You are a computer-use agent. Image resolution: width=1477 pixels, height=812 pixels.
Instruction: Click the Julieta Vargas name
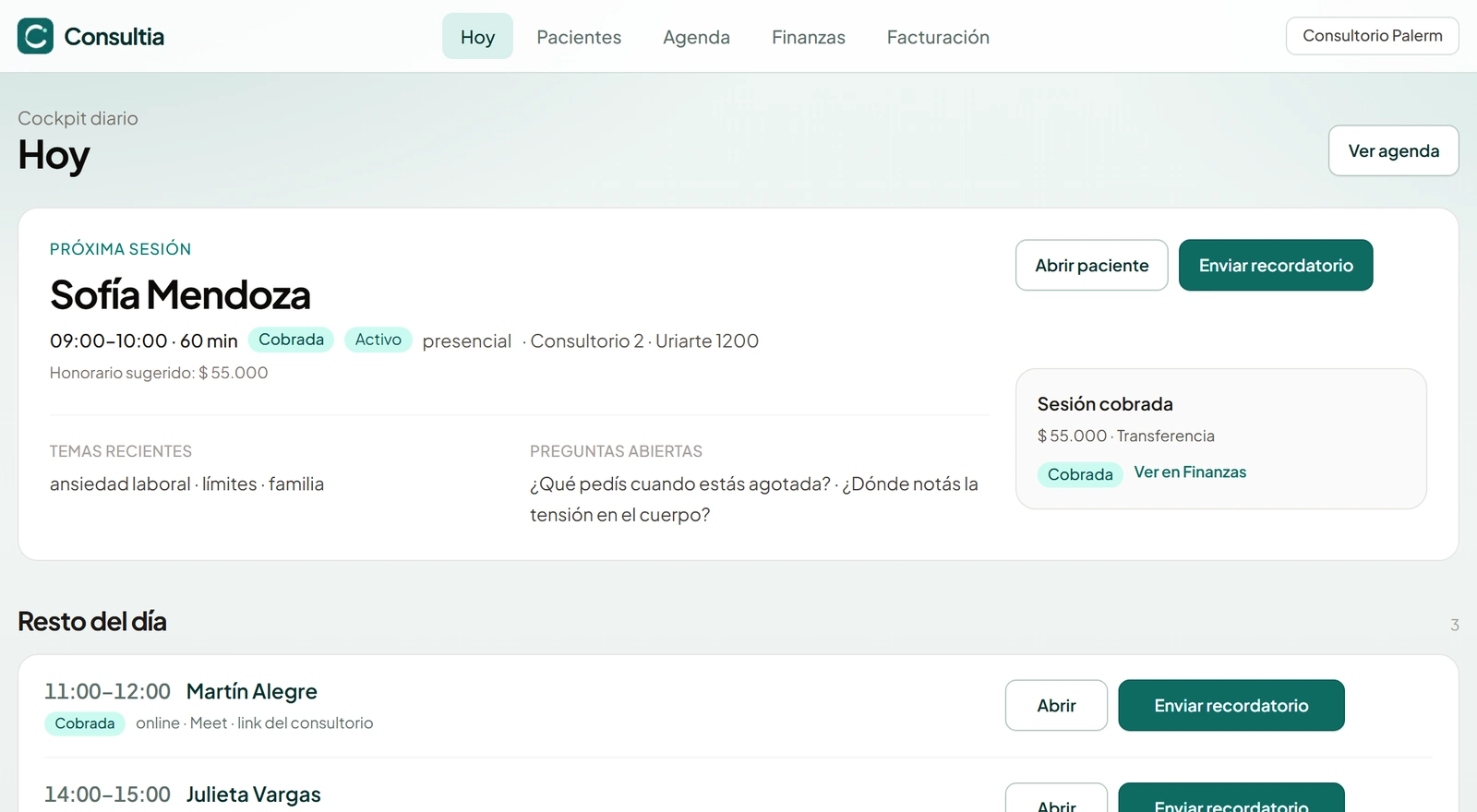click(254, 794)
